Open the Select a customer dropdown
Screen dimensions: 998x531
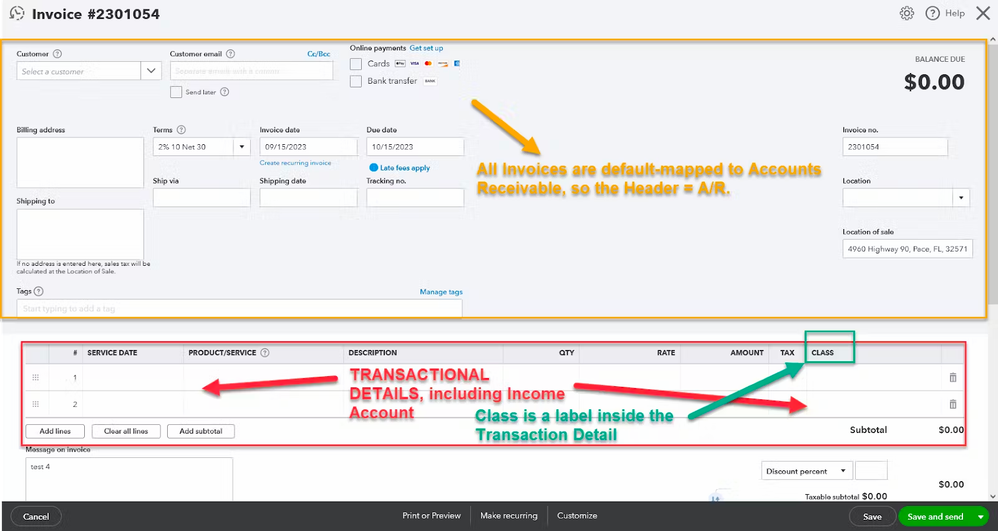pyautogui.click(x=151, y=71)
